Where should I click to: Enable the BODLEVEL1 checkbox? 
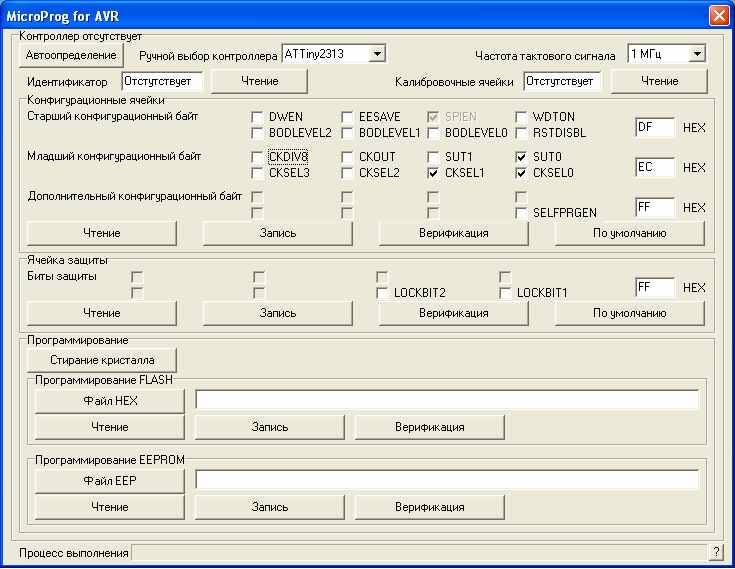pos(347,133)
